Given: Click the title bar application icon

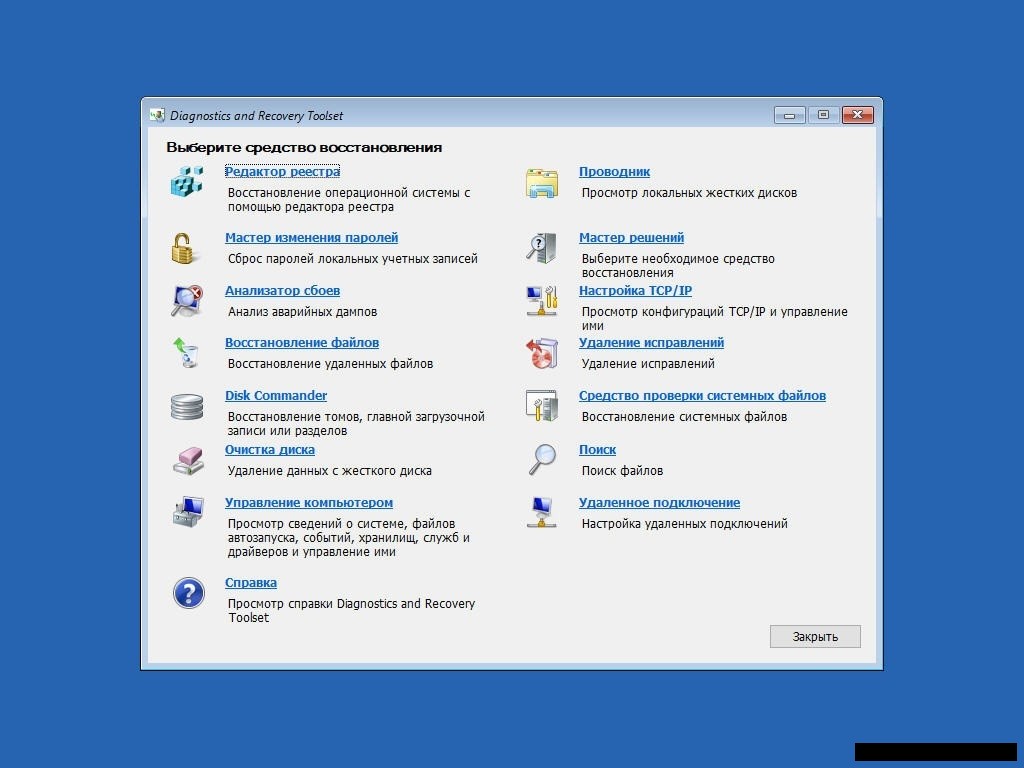Looking at the screenshot, I should click(x=157, y=116).
